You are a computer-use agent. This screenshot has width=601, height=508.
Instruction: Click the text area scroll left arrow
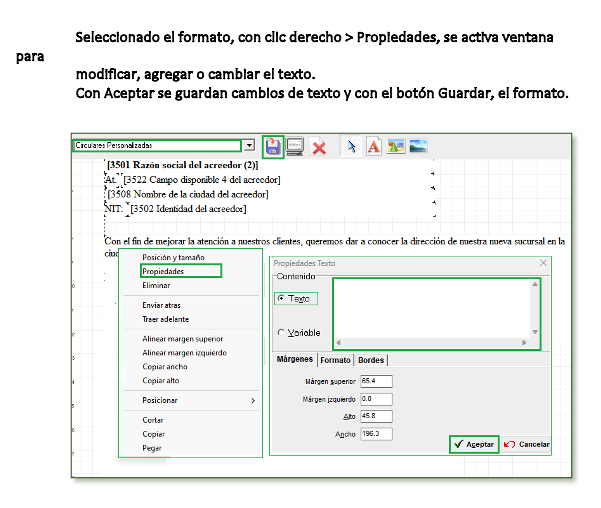click(338, 342)
